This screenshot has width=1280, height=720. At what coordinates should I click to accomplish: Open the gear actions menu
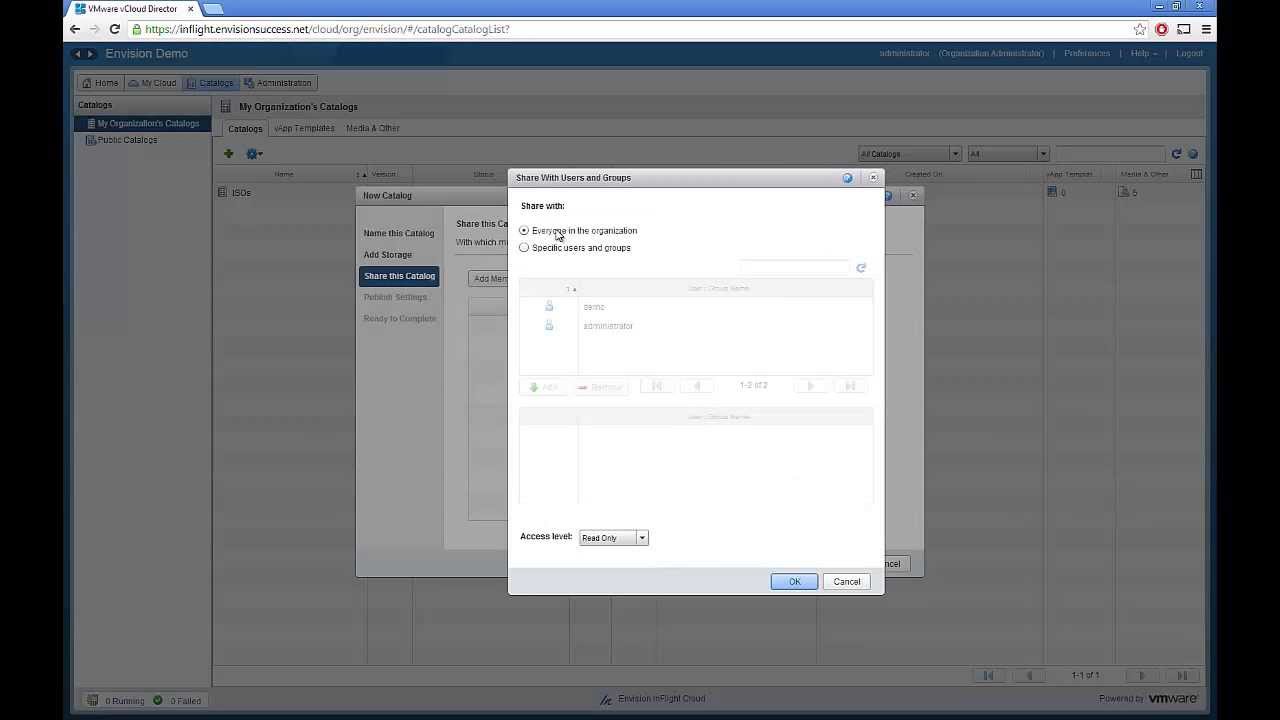click(x=254, y=154)
